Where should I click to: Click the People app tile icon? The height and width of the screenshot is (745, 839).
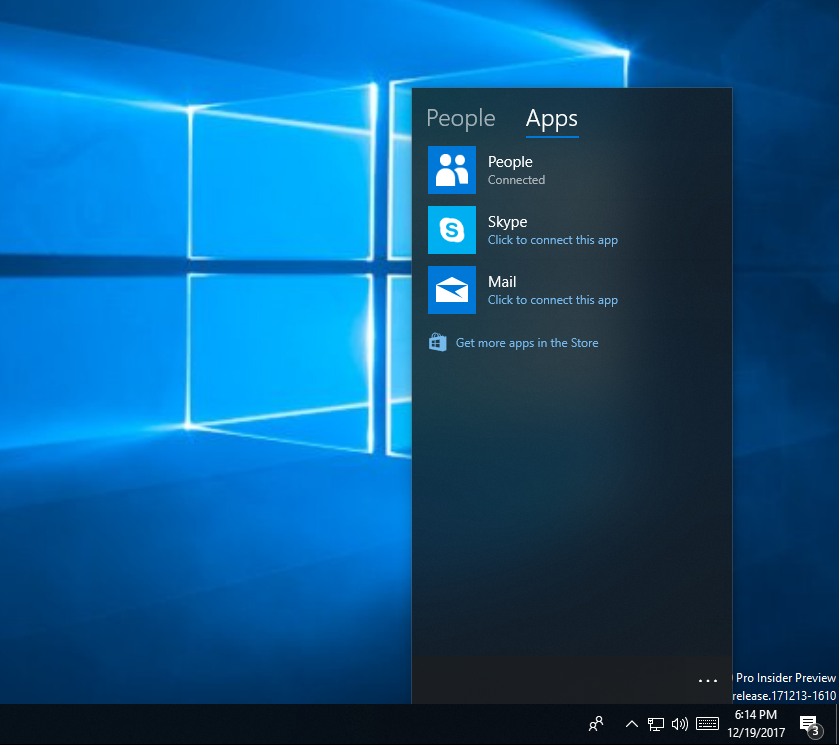coord(452,170)
